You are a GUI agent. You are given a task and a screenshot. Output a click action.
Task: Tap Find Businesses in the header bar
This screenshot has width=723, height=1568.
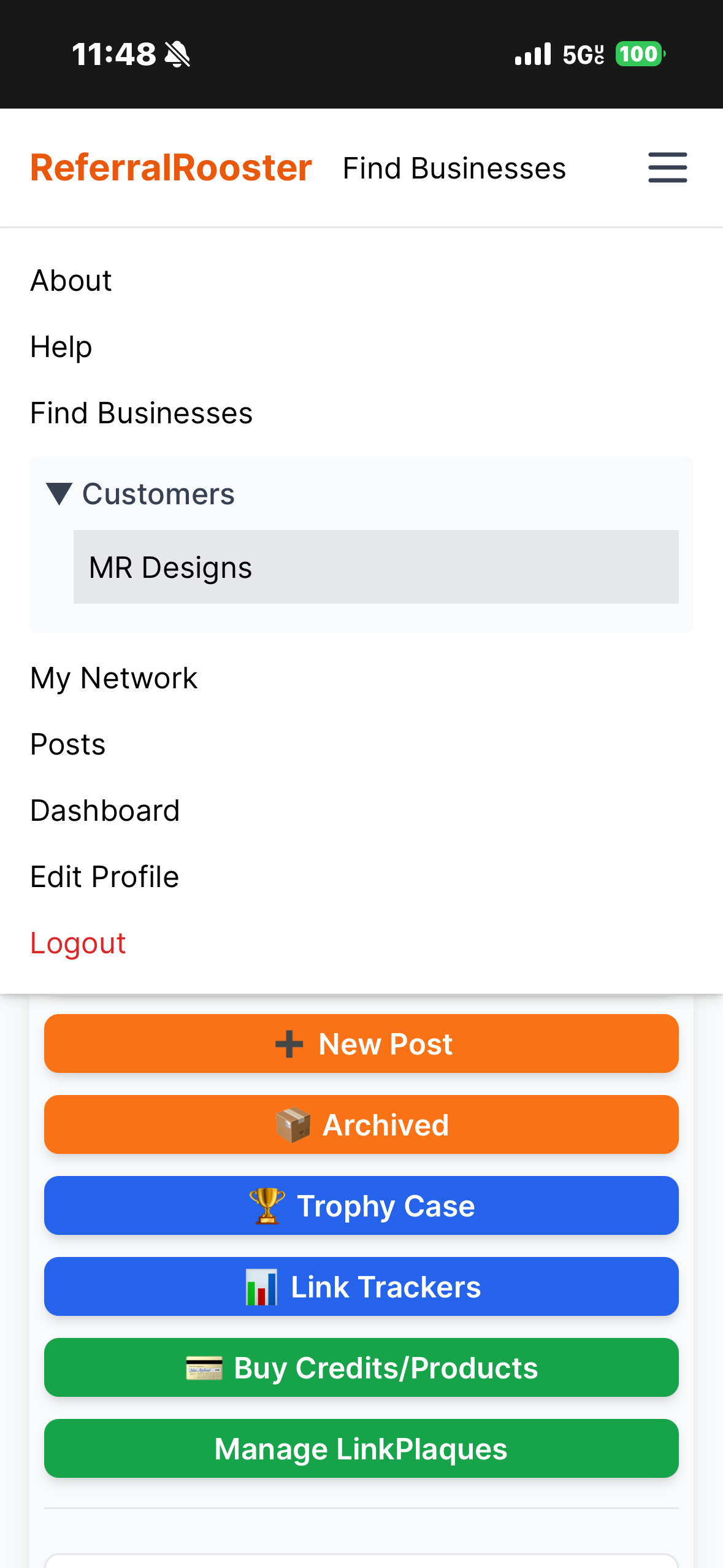click(454, 169)
